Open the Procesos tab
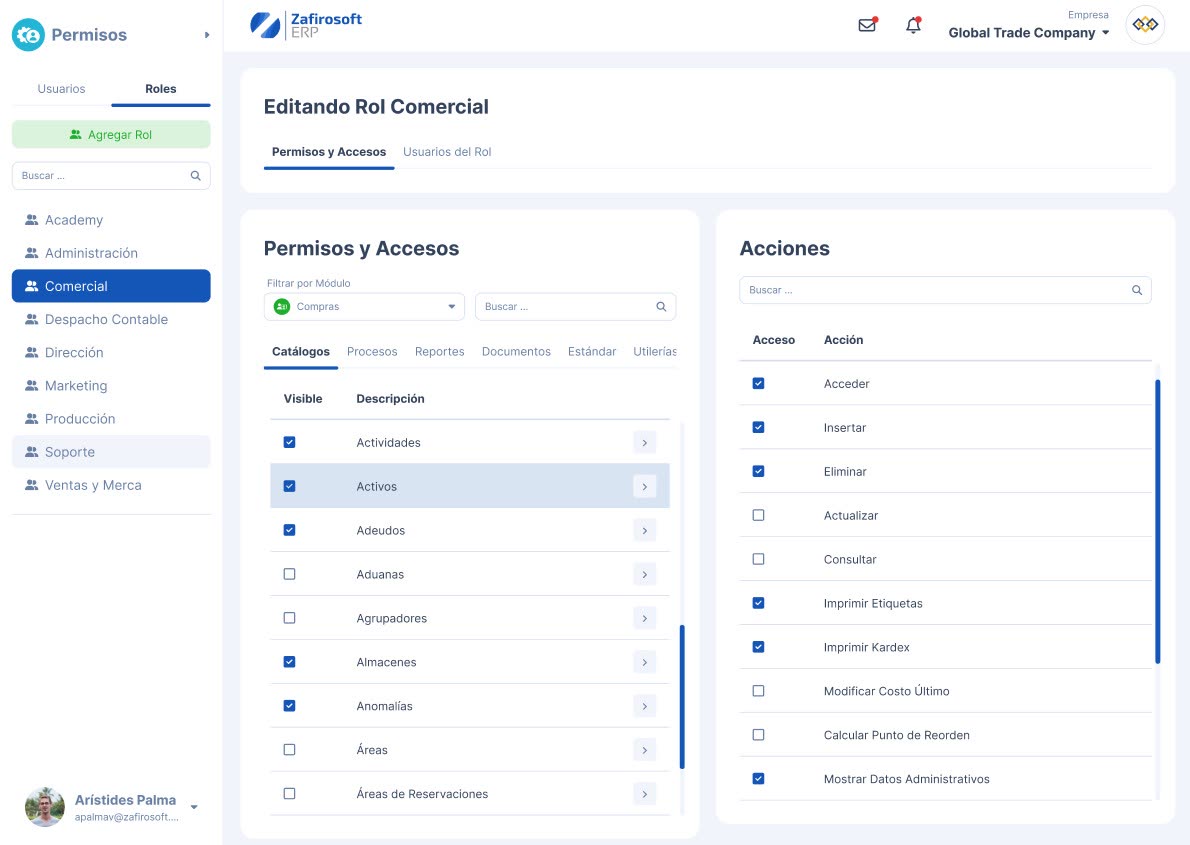Screen dimensions: 1190x845 tap(372, 352)
